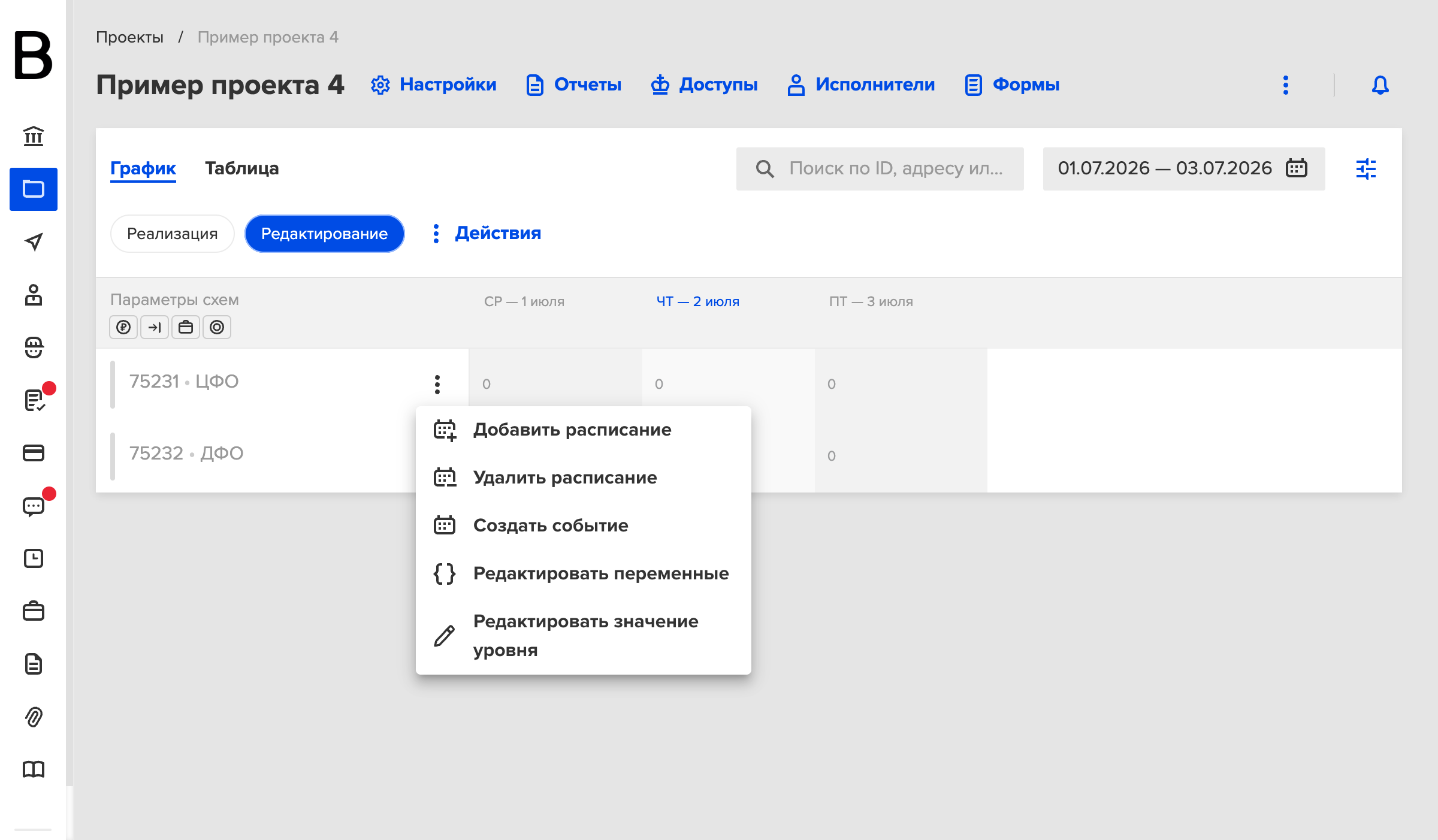The width and height of the screenshot is (1438, 840).
Task: Go to Проекты in the breadcrumb
Action: (x=129, y=37)
